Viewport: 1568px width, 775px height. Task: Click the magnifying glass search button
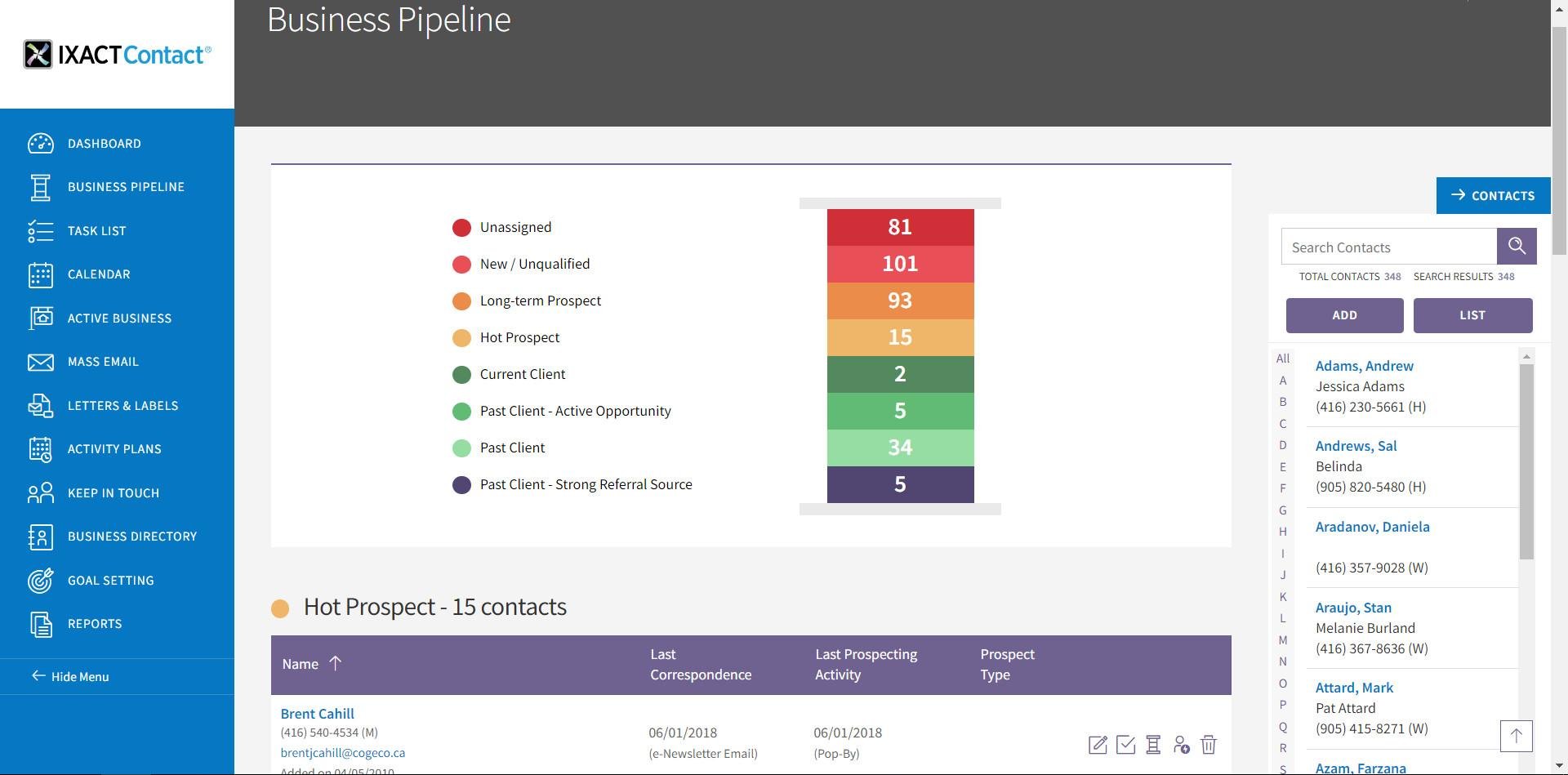click(x=1517, y=246)
